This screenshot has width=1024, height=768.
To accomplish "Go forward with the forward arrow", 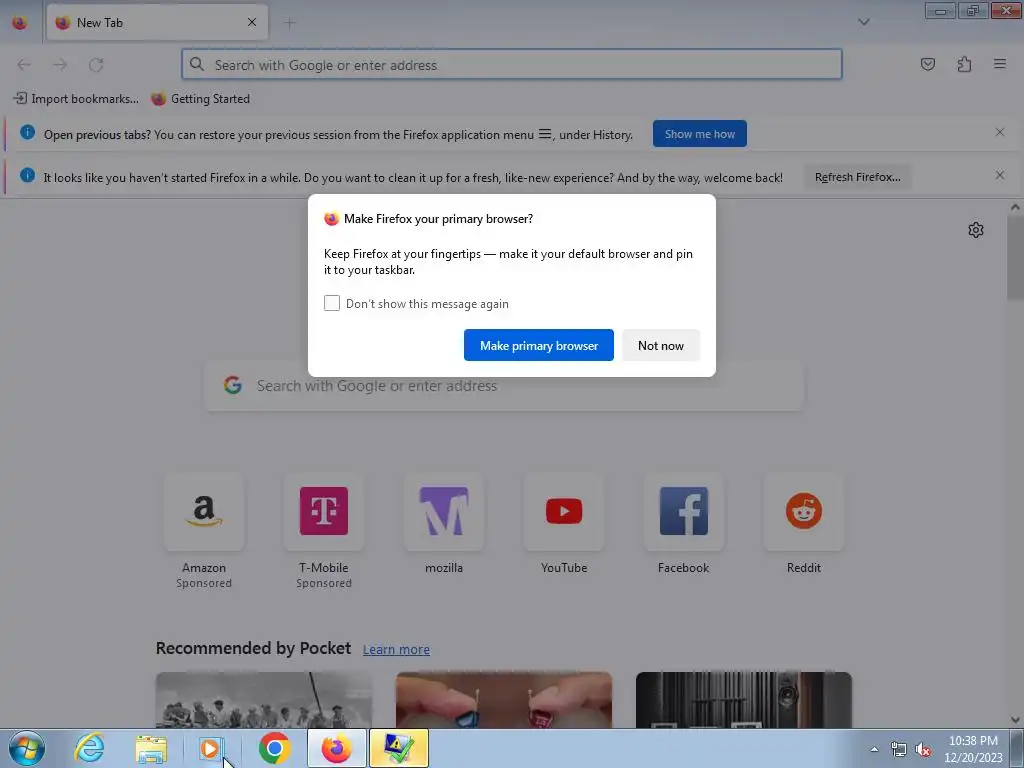I will [60, 65].
